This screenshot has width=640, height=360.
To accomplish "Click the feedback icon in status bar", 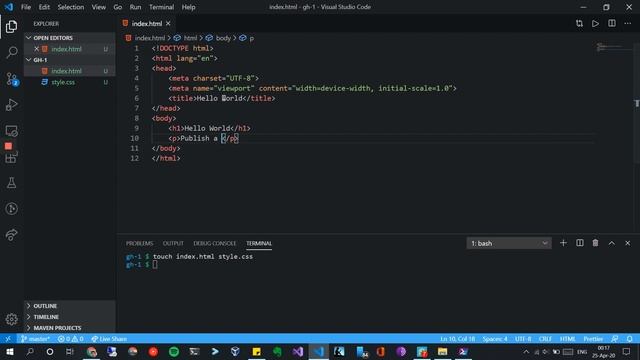I will click(x=615, y=339).
